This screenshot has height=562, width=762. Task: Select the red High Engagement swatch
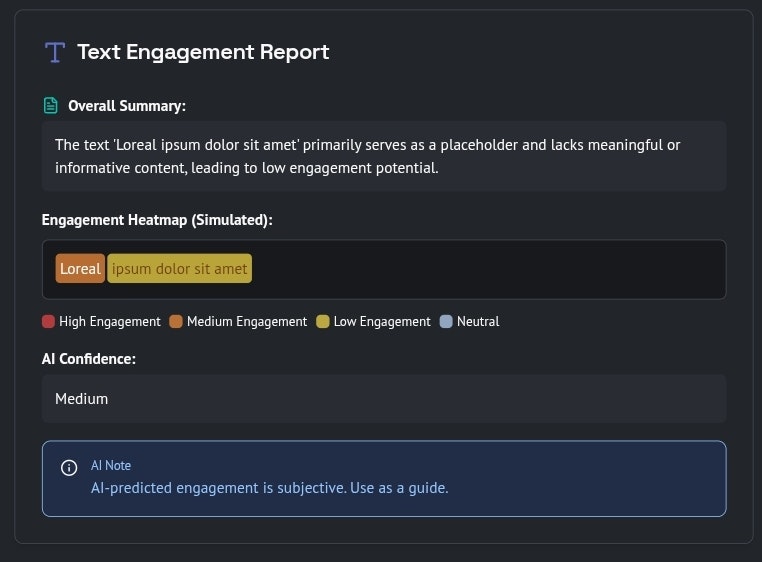[x=48, y=322]
